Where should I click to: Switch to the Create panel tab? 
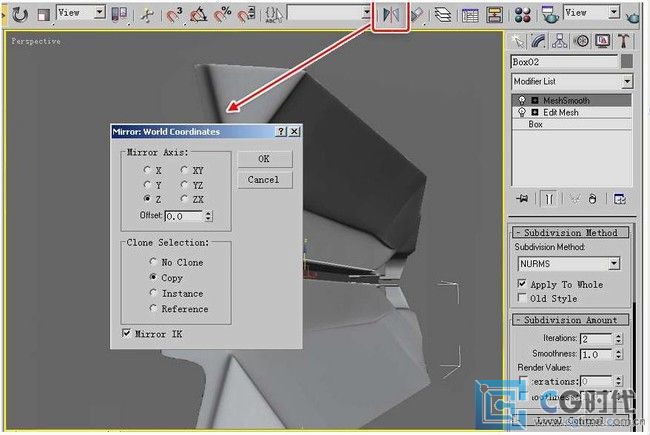point(518,41)
